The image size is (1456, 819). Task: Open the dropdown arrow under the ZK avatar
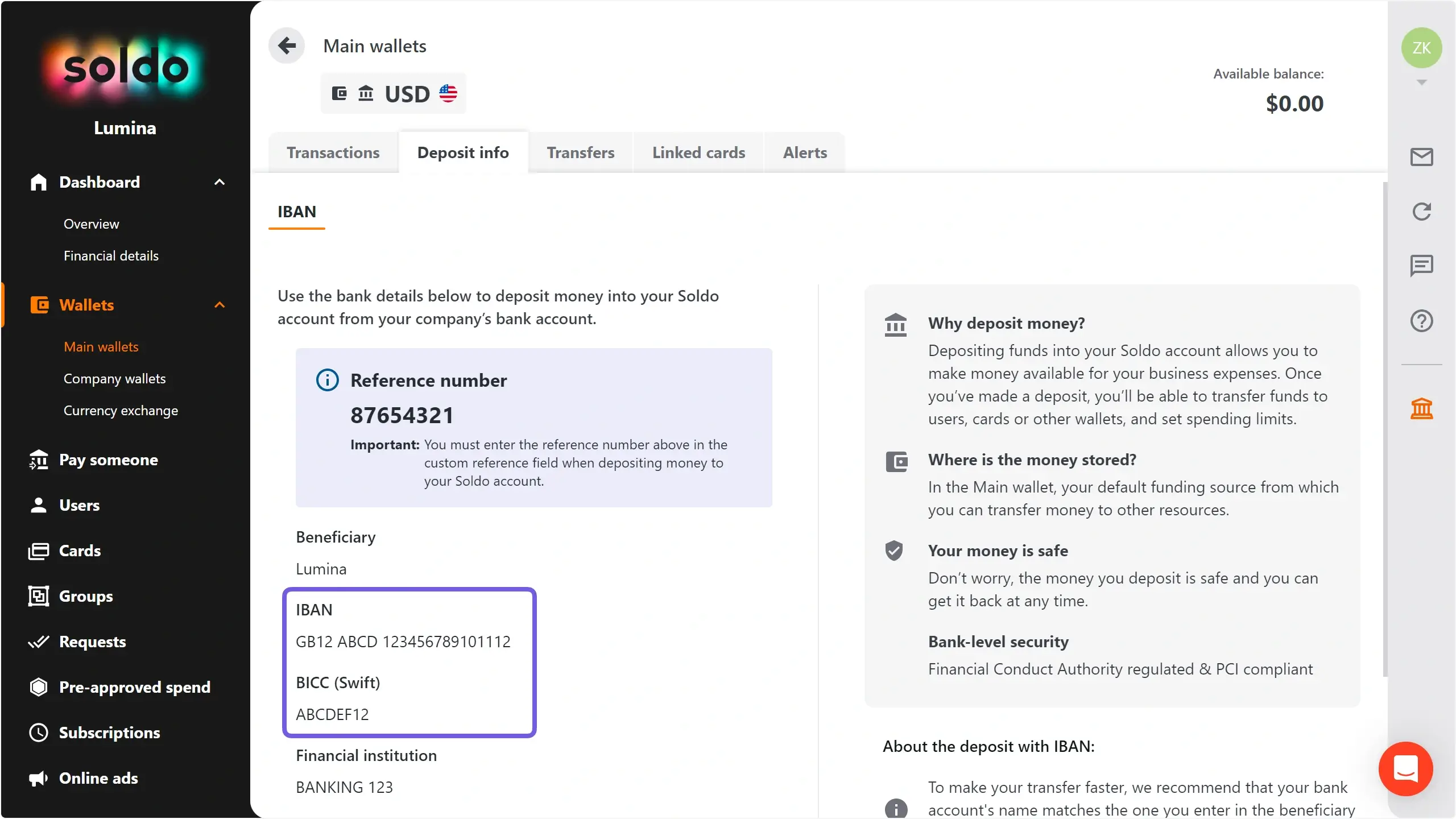point(1421,82)
